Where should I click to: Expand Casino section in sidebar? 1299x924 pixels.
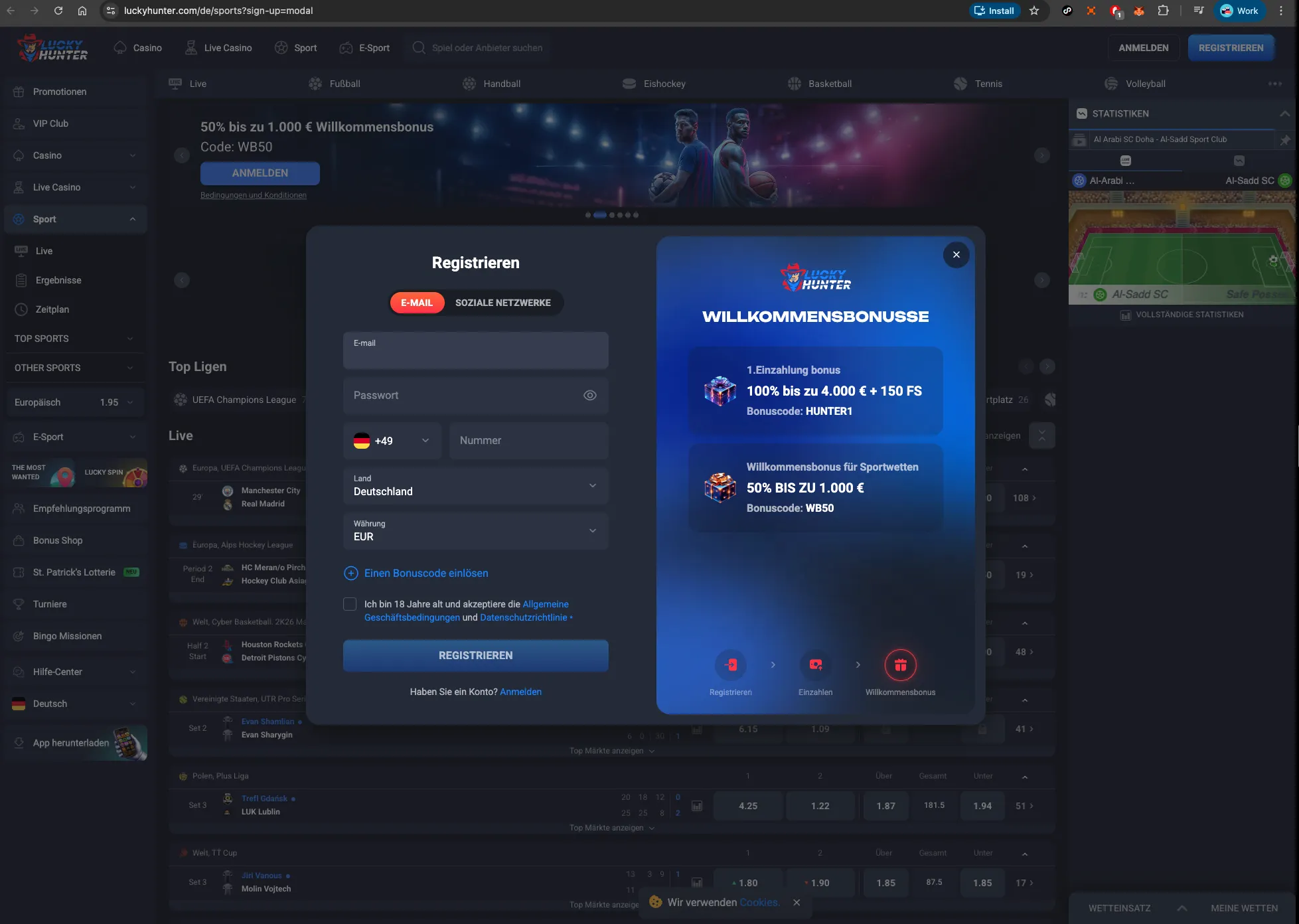(x=76, y=155)
